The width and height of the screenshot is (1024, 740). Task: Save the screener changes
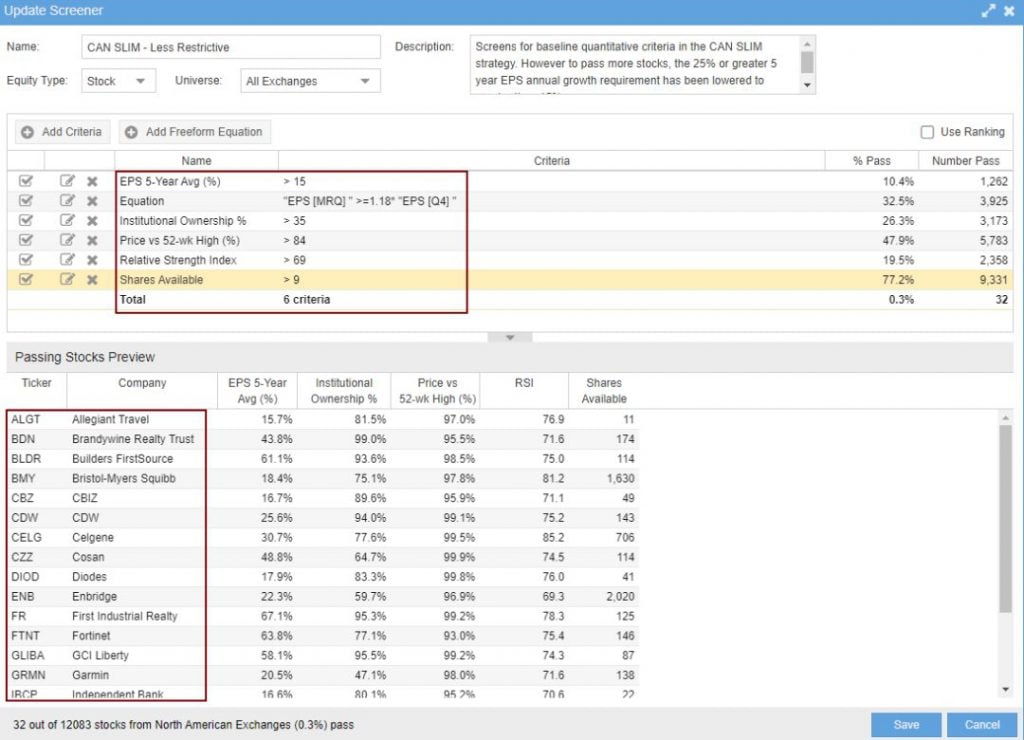click(x=906, y=724)
